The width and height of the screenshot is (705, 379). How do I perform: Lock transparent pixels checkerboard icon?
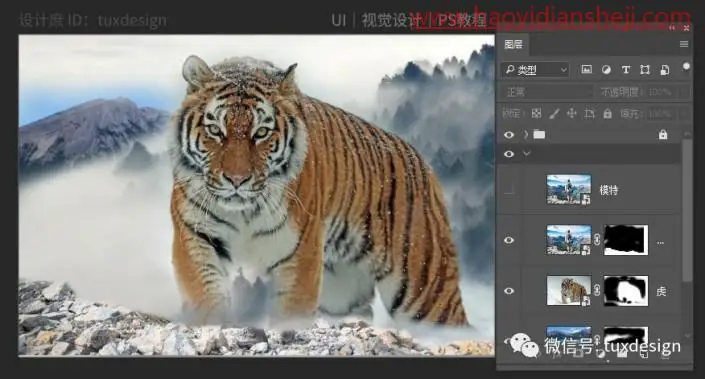pyautogui.click(x=536, y=114)
